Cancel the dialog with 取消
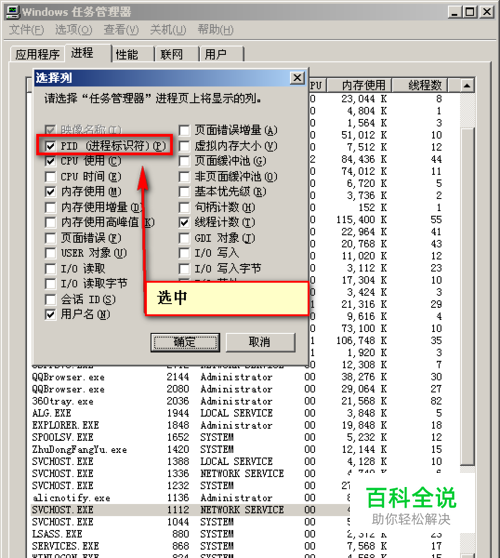The width and height of the screenshot is (500, 558). [x=260, y=342]
